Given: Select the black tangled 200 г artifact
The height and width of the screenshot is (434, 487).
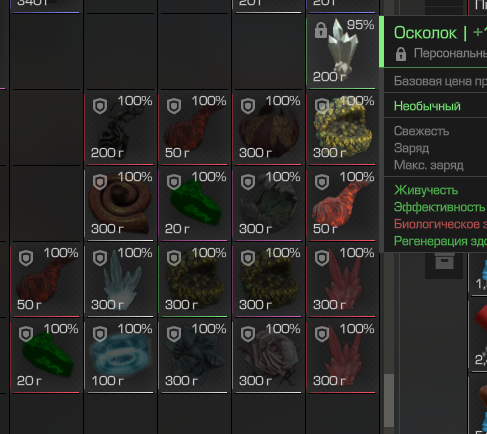Looking at the screenshot, I should coord(120,127).
